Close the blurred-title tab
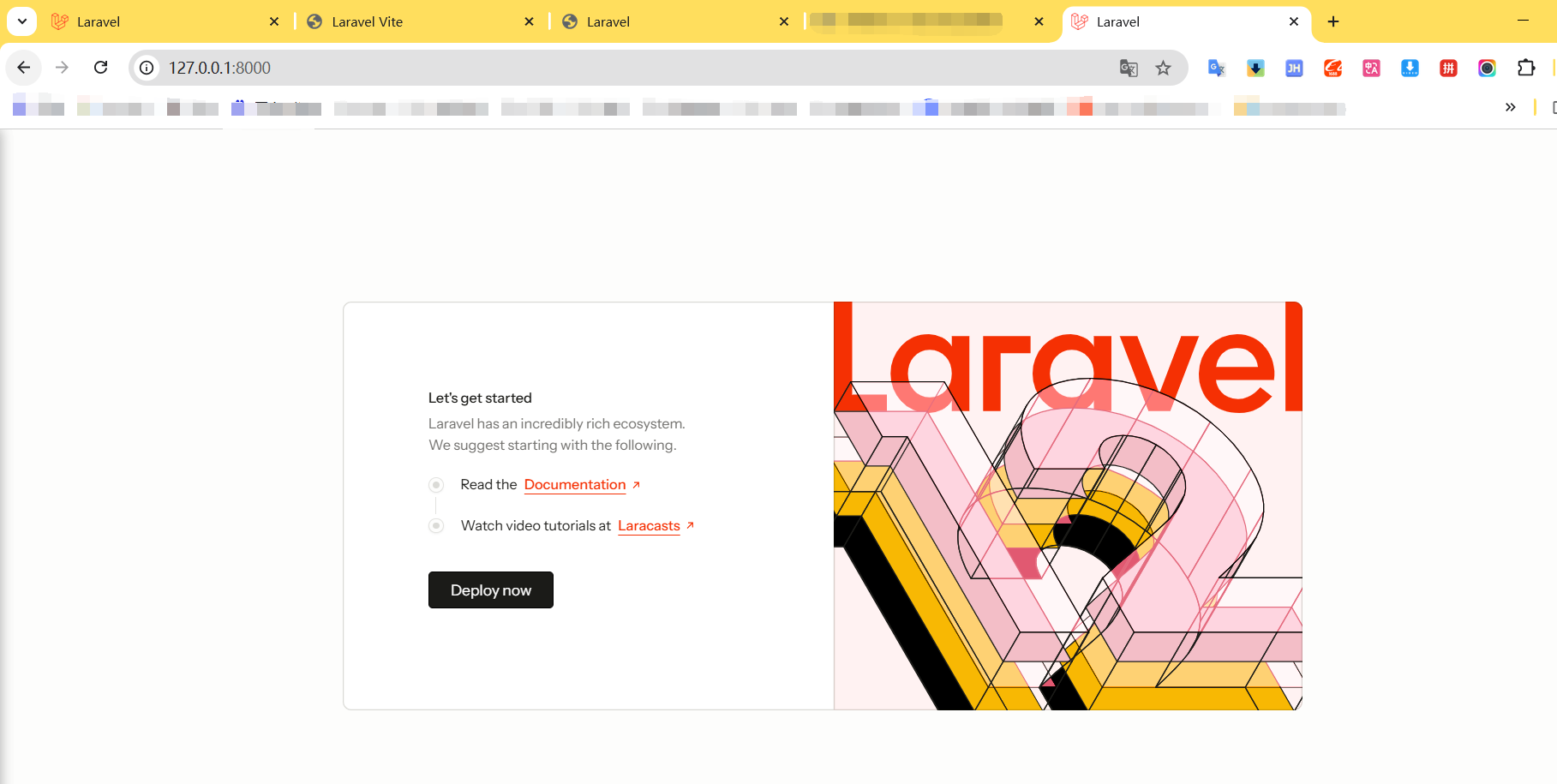This screenshot has width=1557, height=784. click(x=1039, y=21)
